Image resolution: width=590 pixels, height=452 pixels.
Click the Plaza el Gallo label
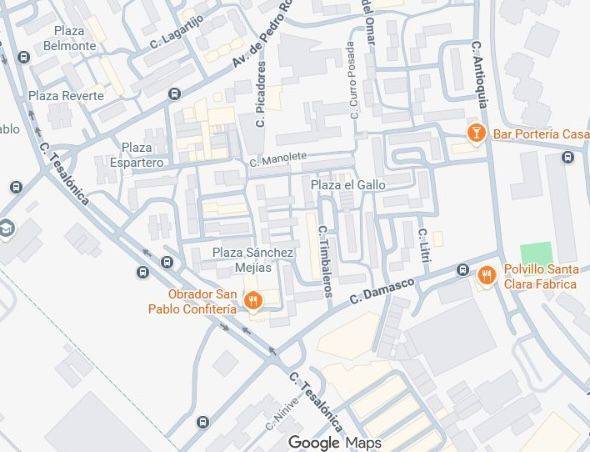pos(348,185)
